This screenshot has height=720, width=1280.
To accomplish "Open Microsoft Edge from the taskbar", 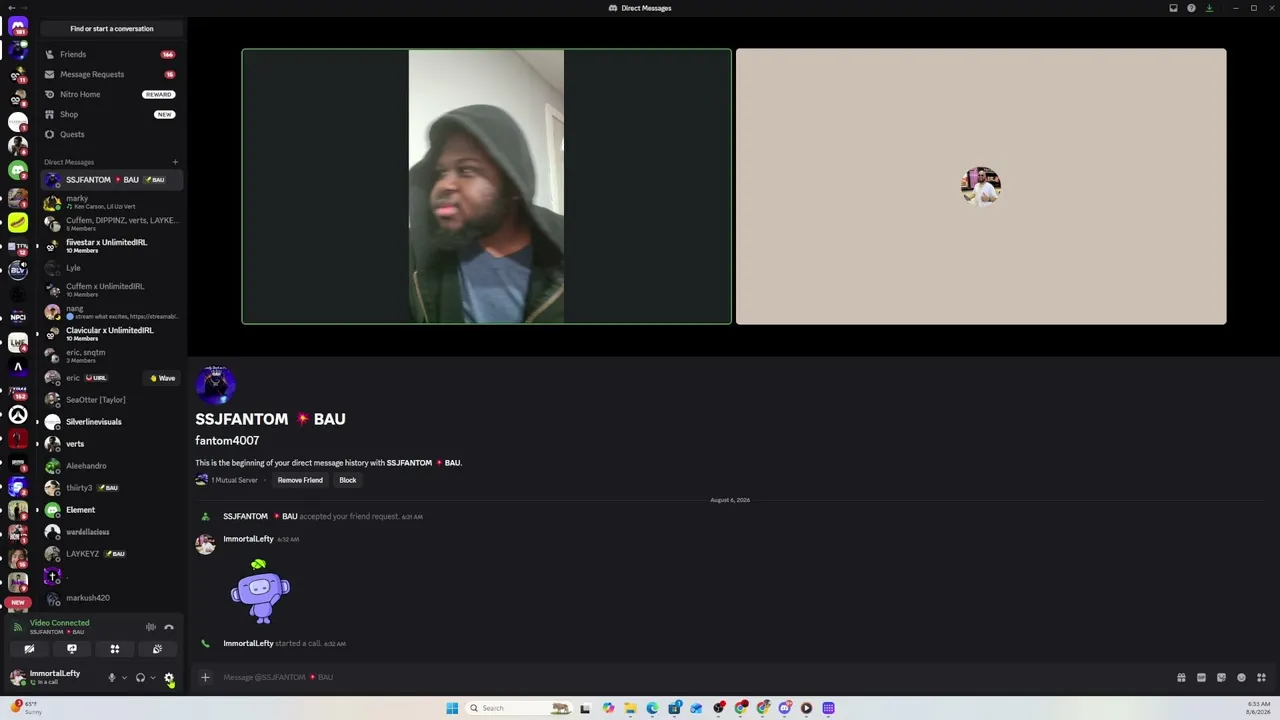I will pyautogui.click(x=652, y=708).
